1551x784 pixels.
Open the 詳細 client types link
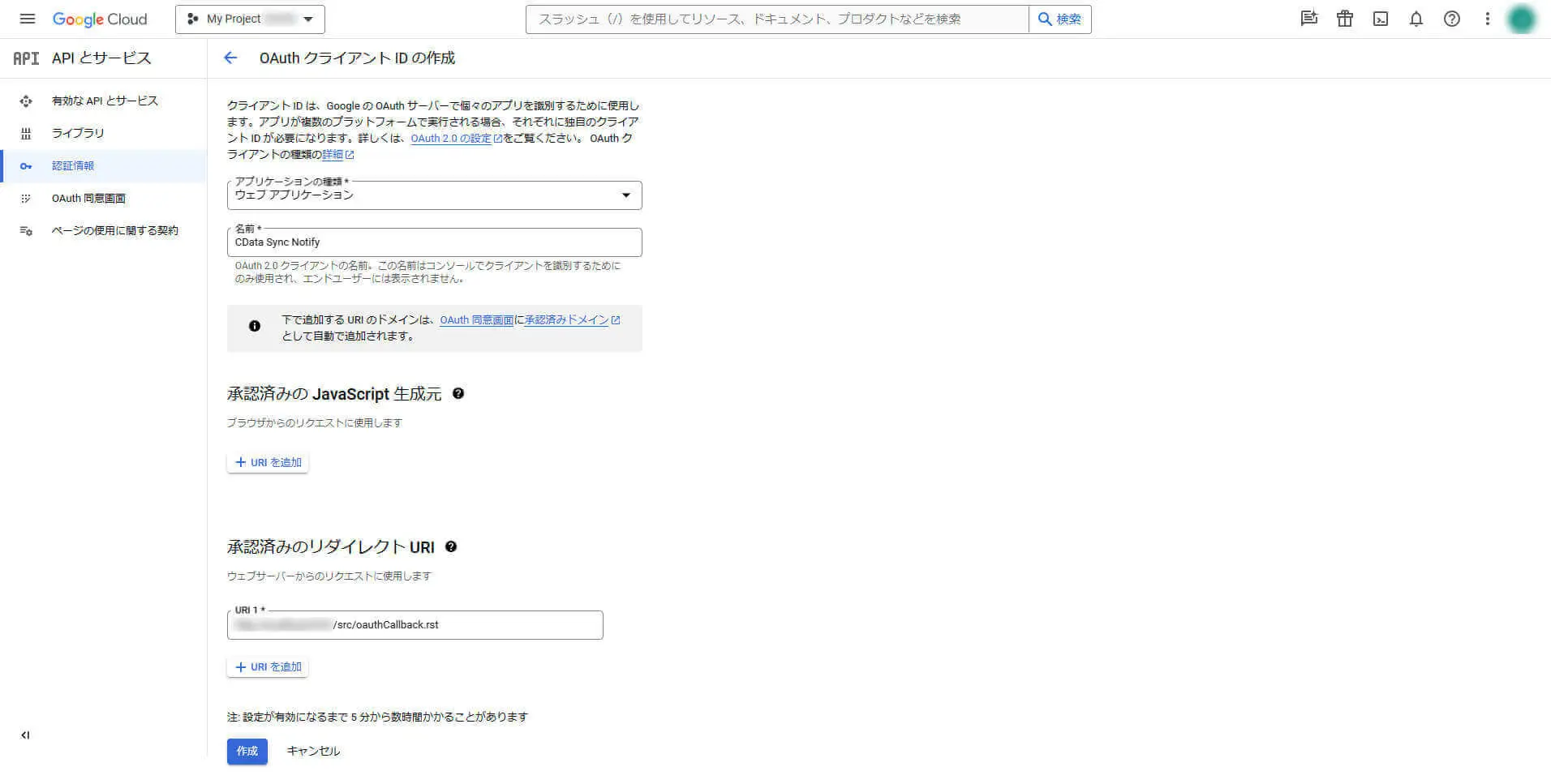pos(337,155)
